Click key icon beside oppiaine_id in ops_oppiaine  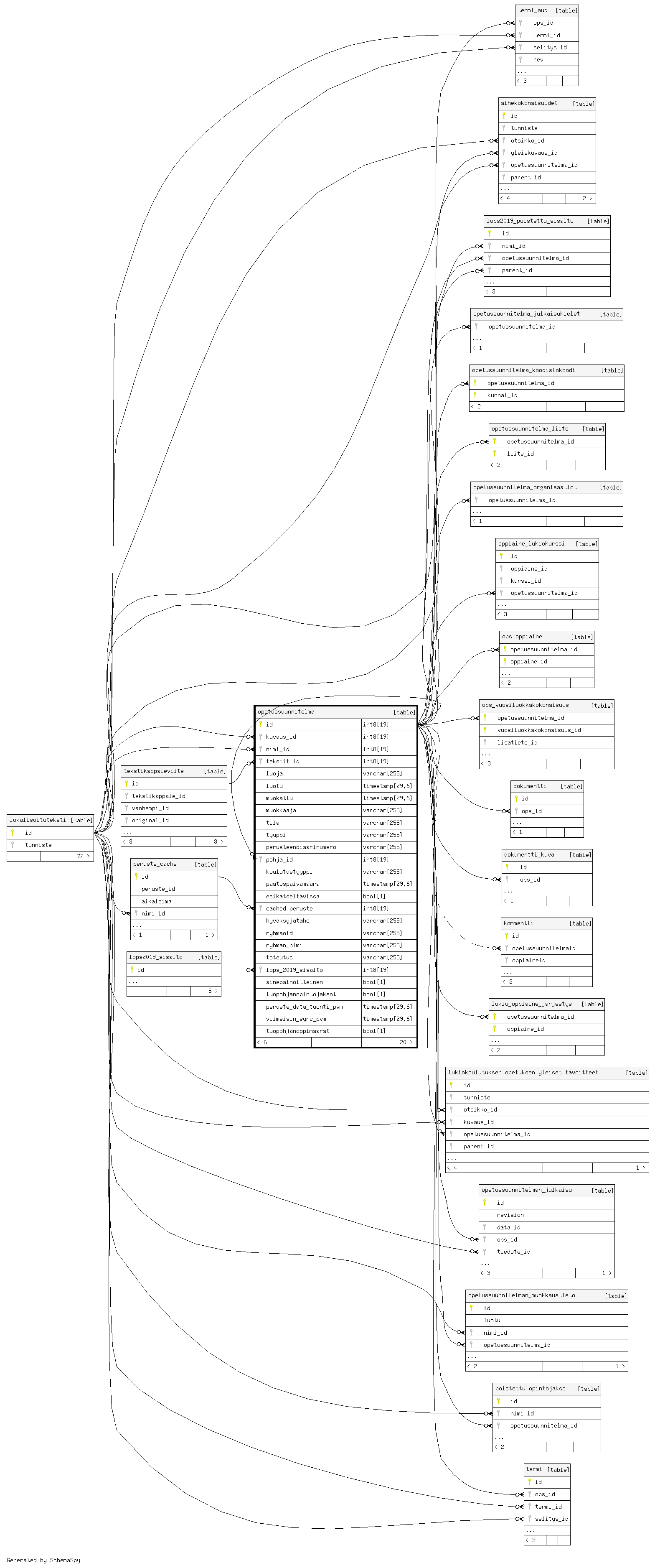505,662
